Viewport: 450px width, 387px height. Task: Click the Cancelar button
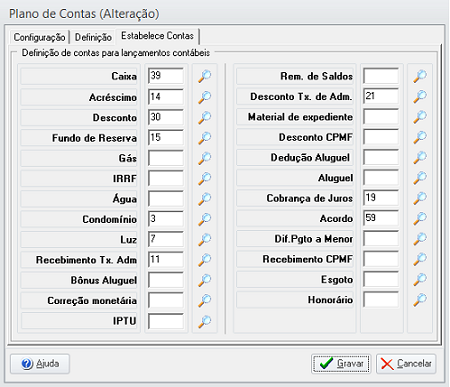point(406,363)
